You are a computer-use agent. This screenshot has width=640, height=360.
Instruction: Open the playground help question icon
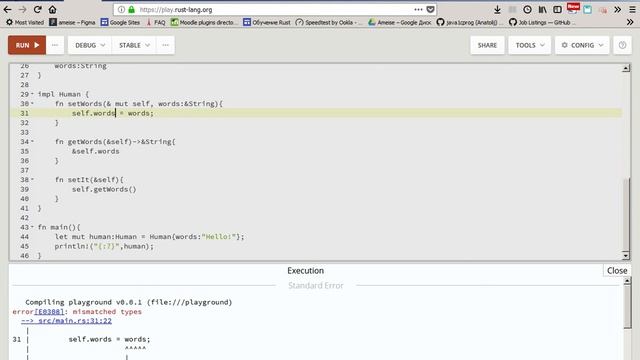(x=622, y=45)
